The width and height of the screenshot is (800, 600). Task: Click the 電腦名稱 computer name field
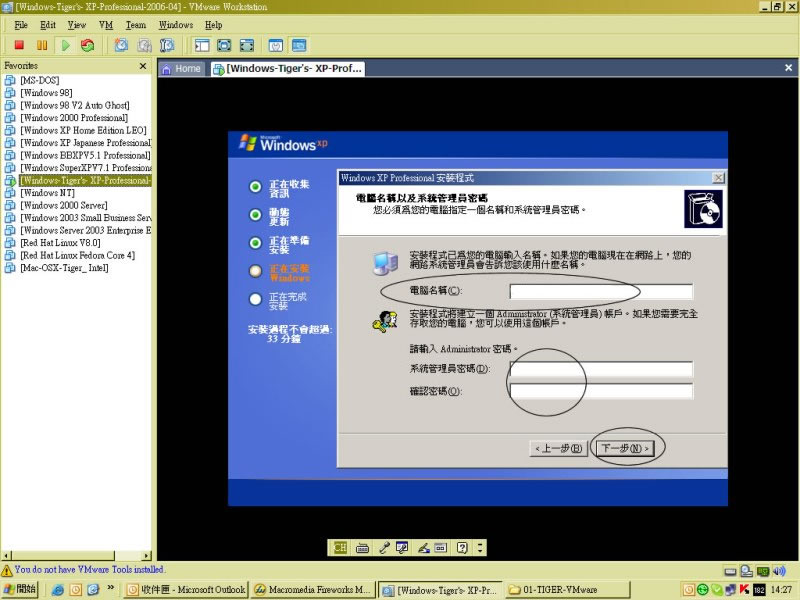point(601,291)
